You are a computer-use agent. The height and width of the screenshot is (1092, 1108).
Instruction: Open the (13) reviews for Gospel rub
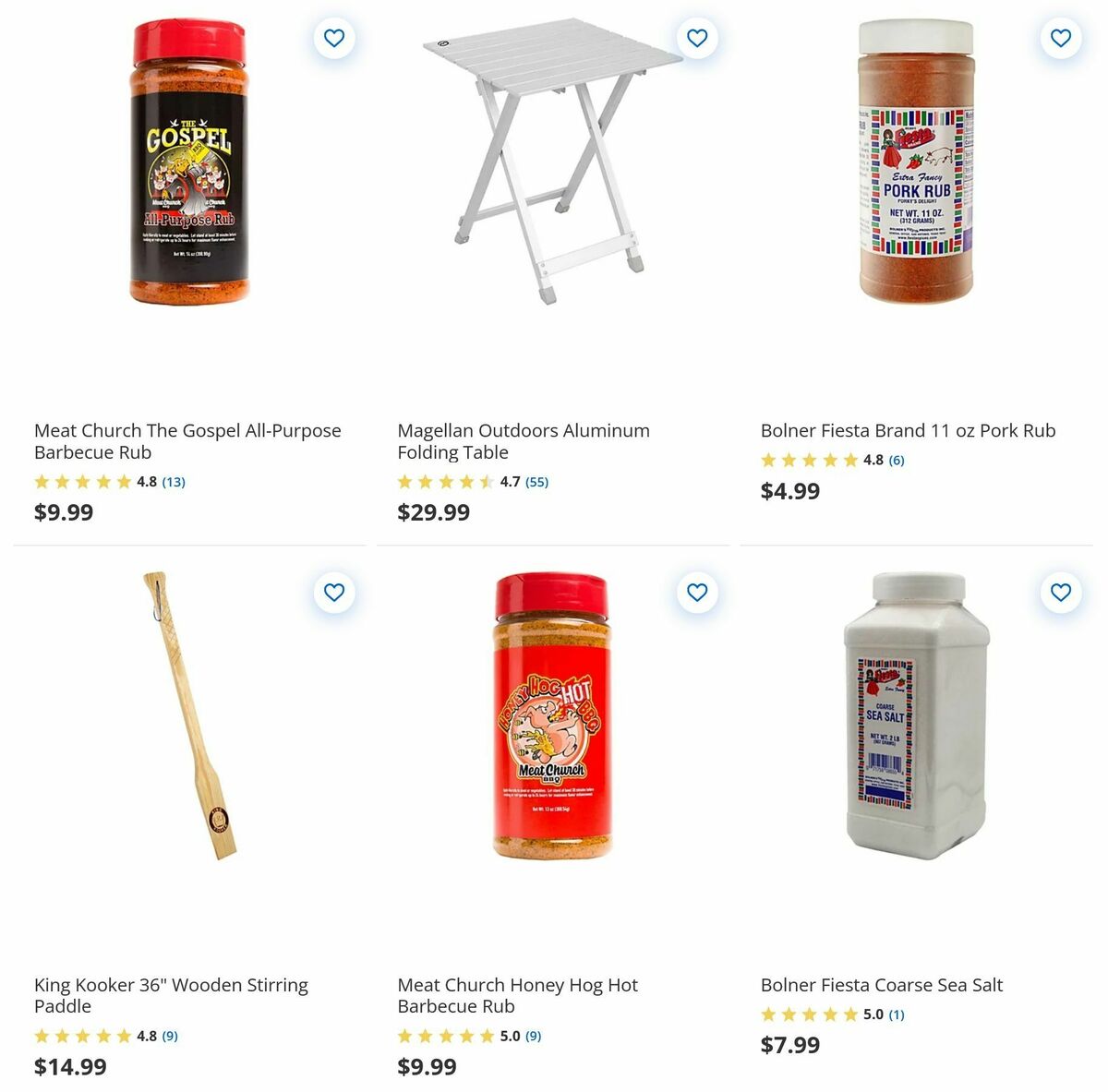pyautogui.click(x=172, y=481)
